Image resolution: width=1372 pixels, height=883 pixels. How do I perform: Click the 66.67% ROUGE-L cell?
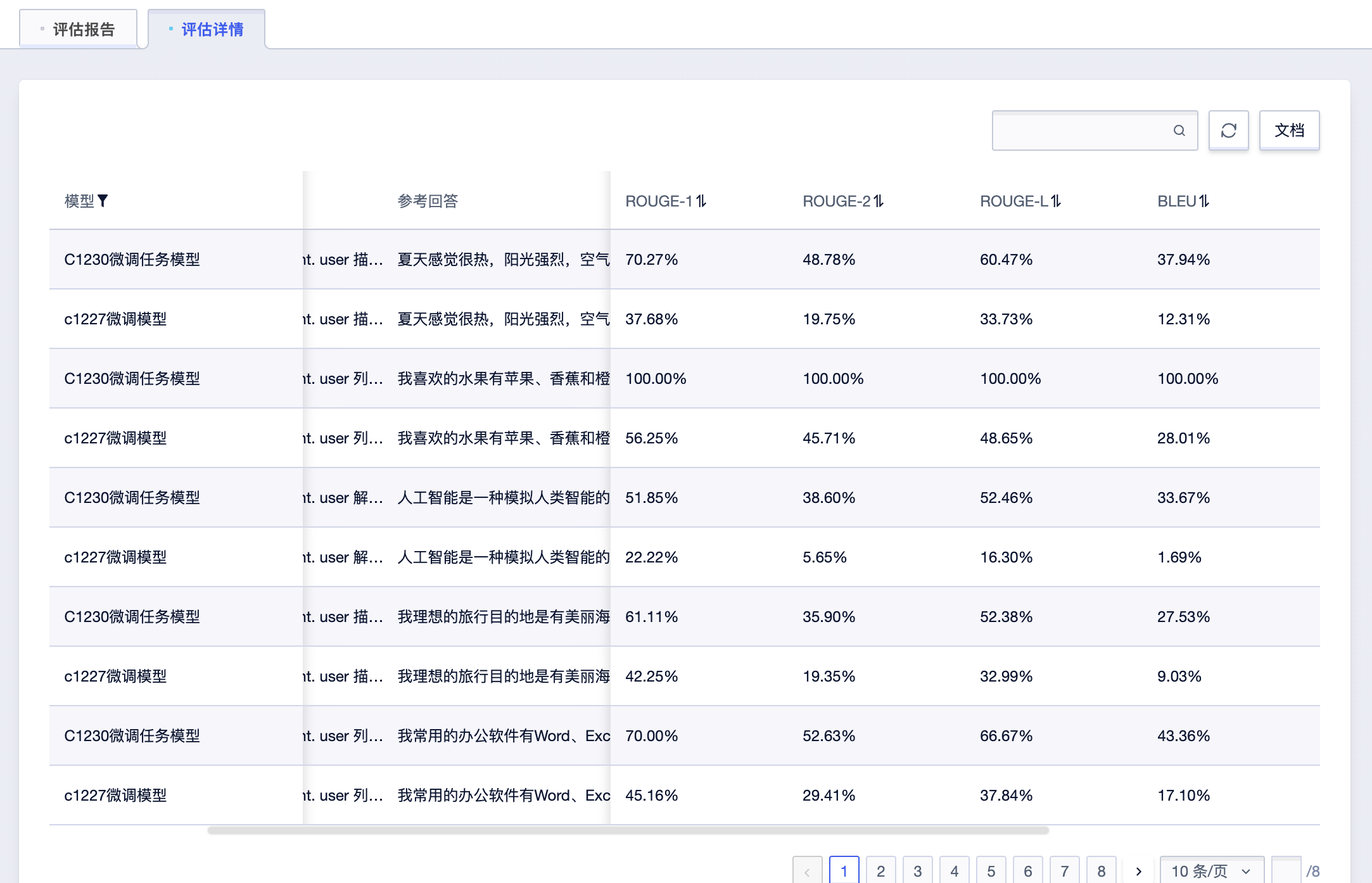1006,735
